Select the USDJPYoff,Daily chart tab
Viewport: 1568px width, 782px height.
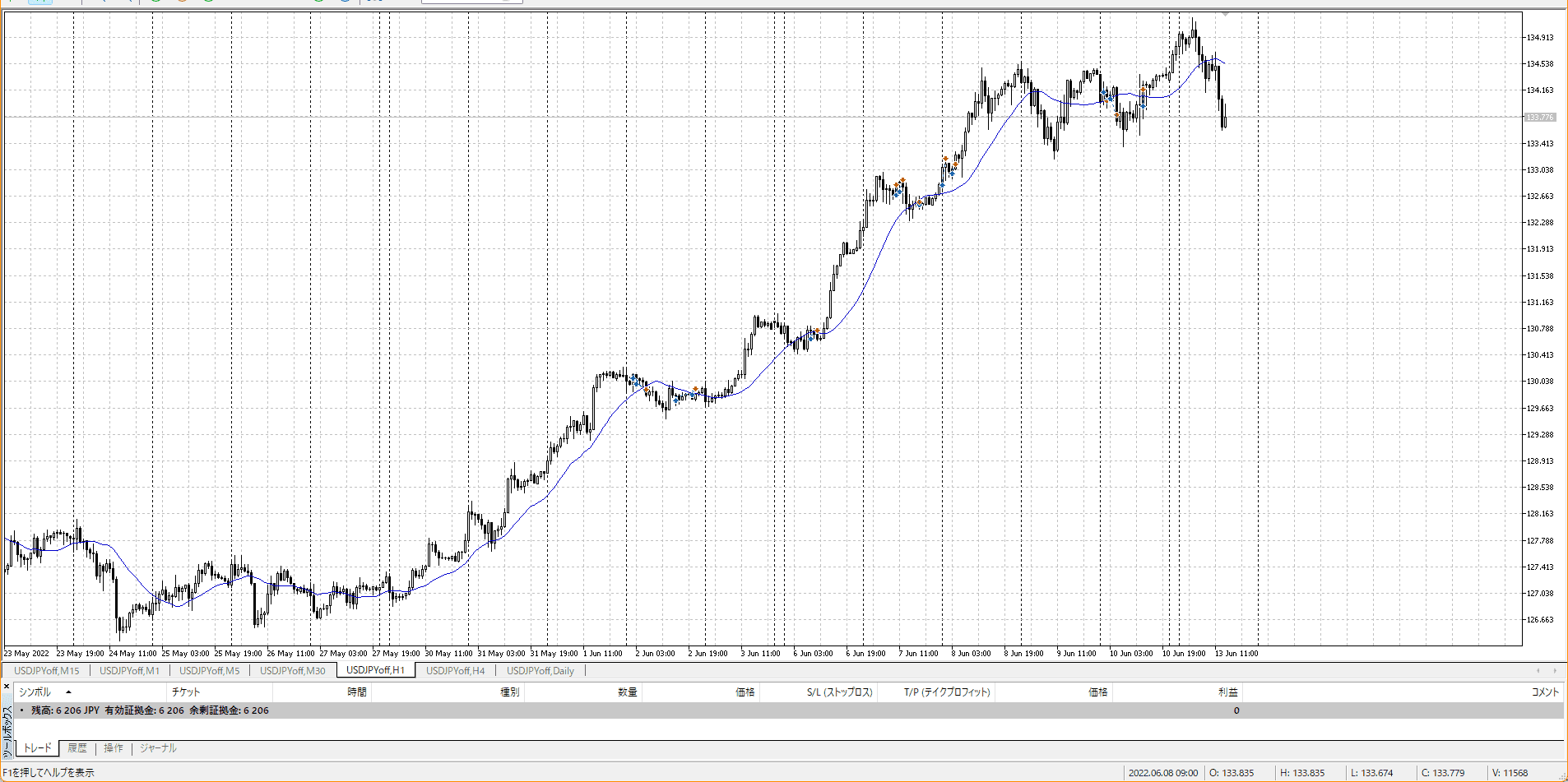(x=540, y=671)
